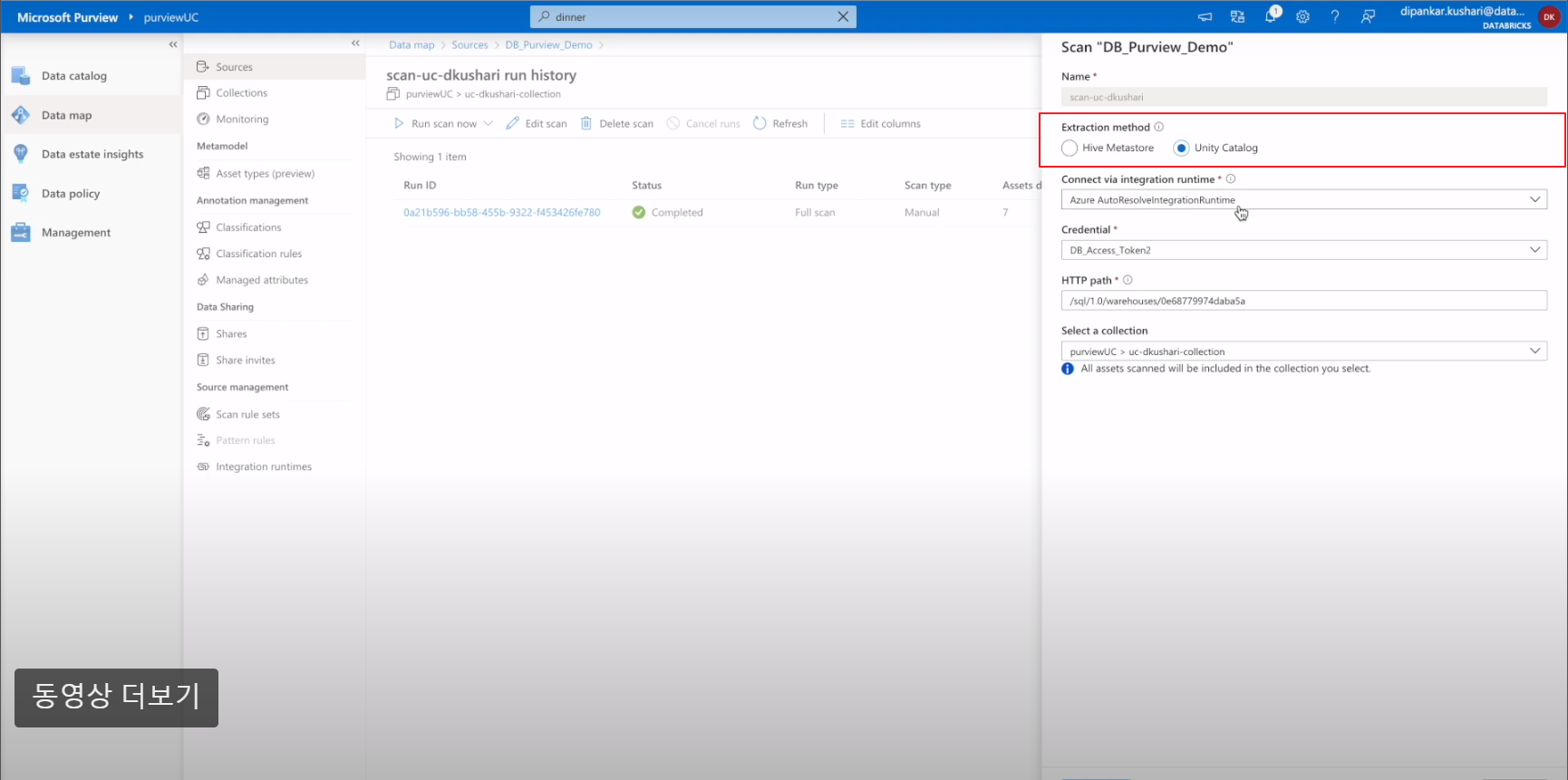Click the HTTP path input field
Screen dimensions: 1568x780
coord(1303,301)
